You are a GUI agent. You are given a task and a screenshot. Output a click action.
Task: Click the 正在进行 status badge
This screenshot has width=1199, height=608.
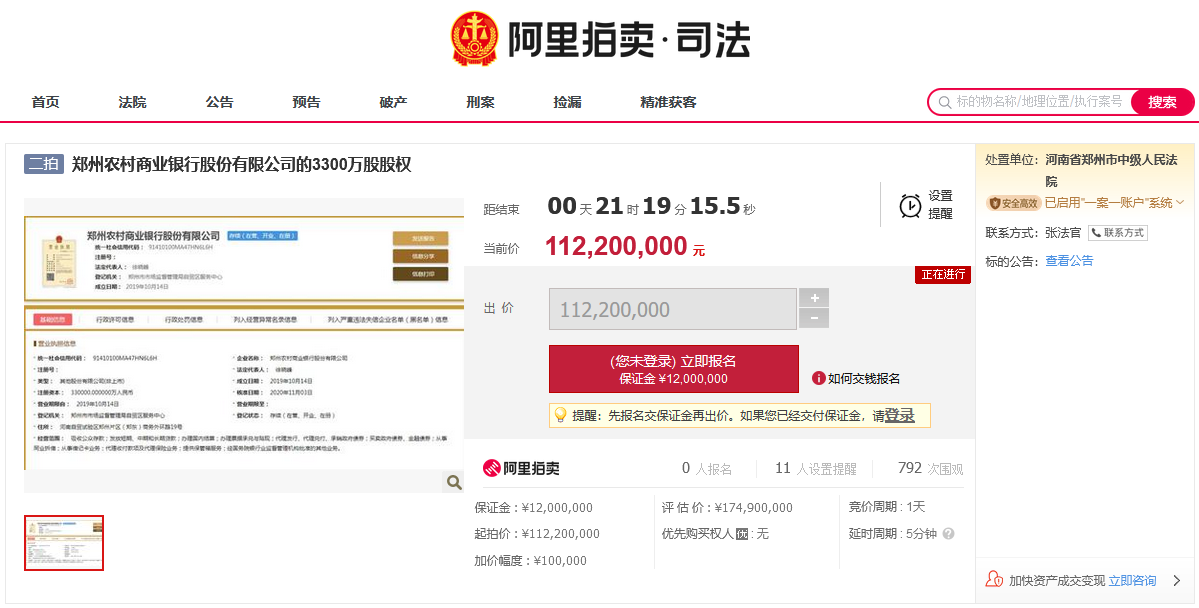tap(943, 275)
